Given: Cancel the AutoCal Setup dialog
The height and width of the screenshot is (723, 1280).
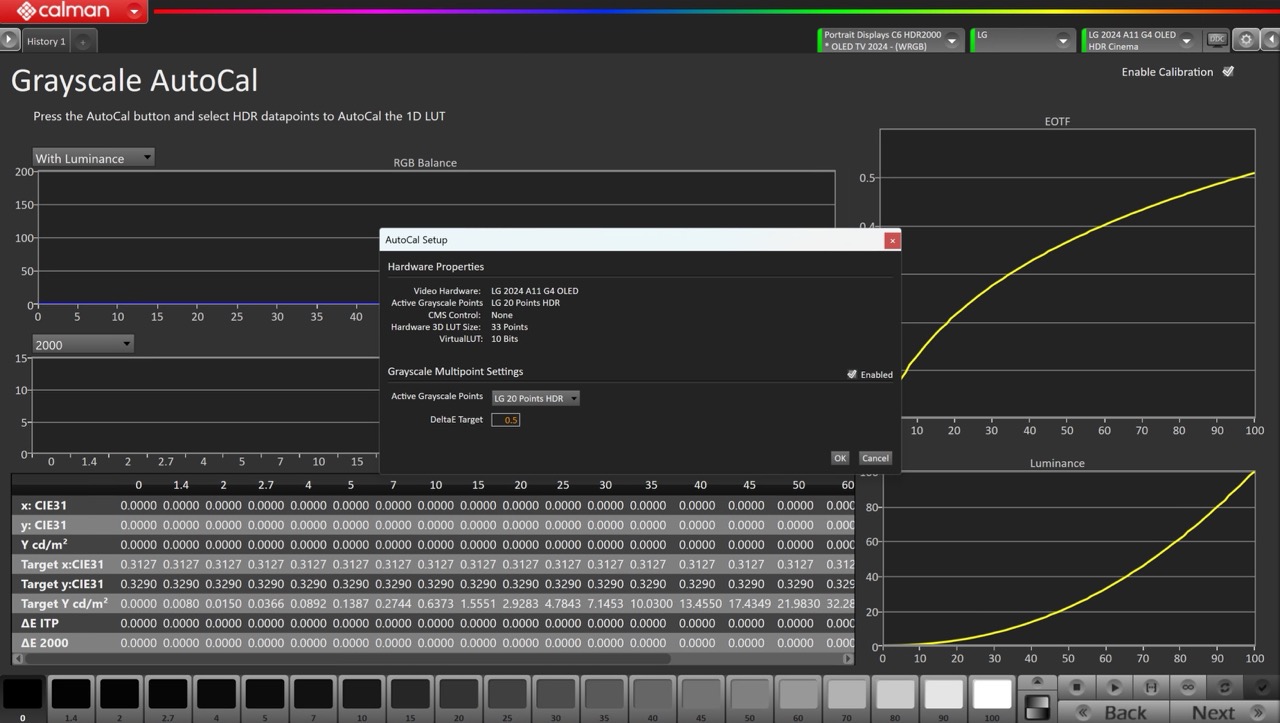Looking at the screenshot, I should pyautogui.click(x=875, y=458).
